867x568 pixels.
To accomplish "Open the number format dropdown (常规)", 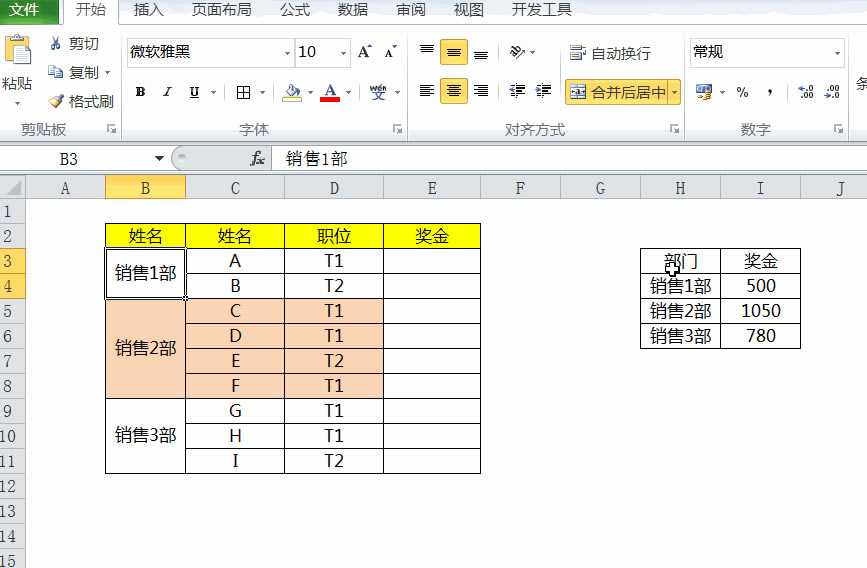I will click(837, 53).
